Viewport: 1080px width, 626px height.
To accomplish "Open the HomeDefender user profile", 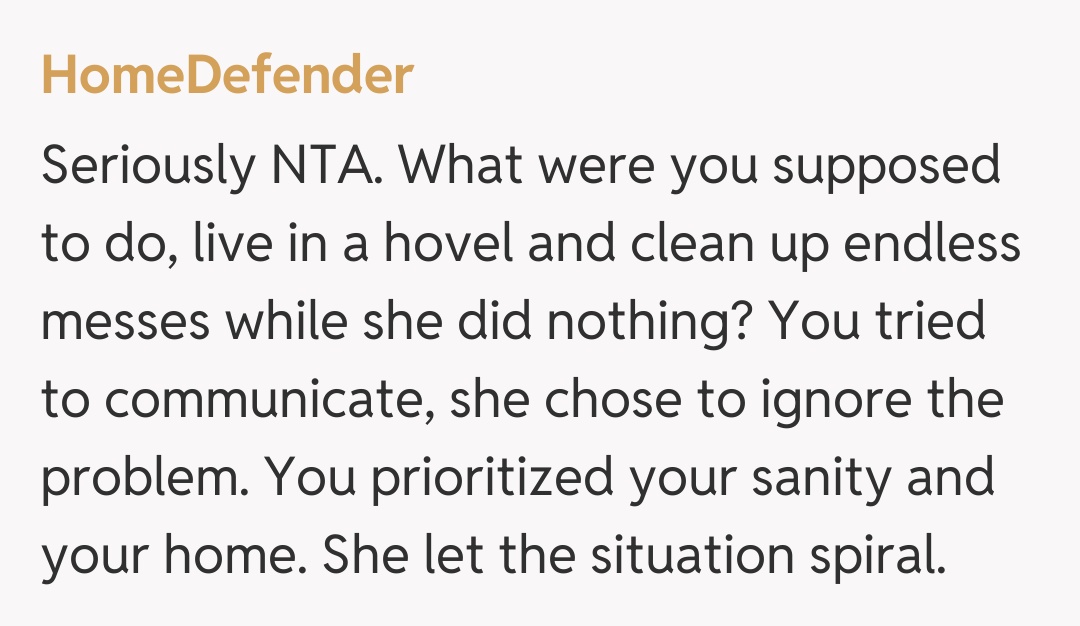I will 227,76.
